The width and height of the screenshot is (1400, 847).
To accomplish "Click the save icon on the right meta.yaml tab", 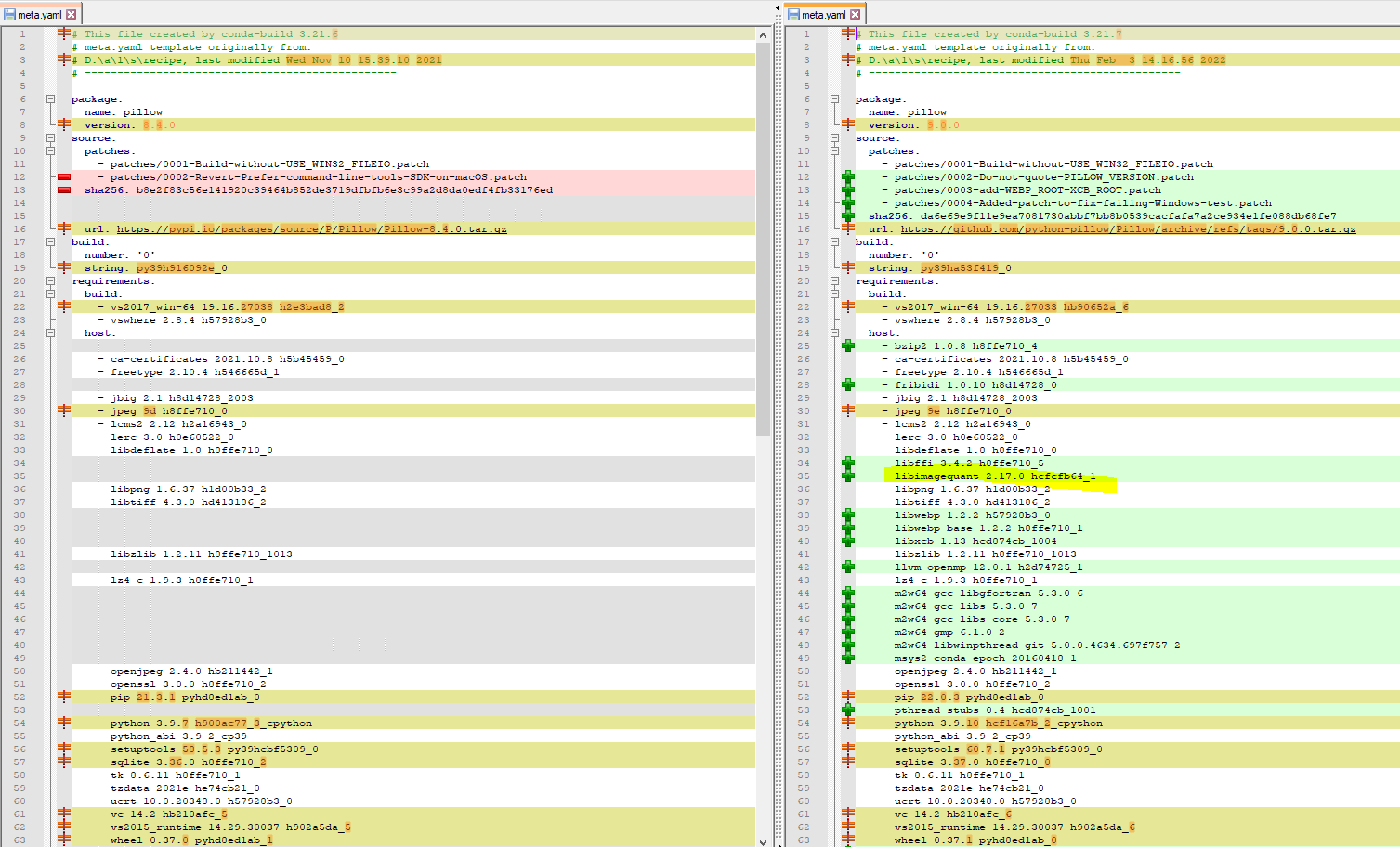I will (794, 15).
